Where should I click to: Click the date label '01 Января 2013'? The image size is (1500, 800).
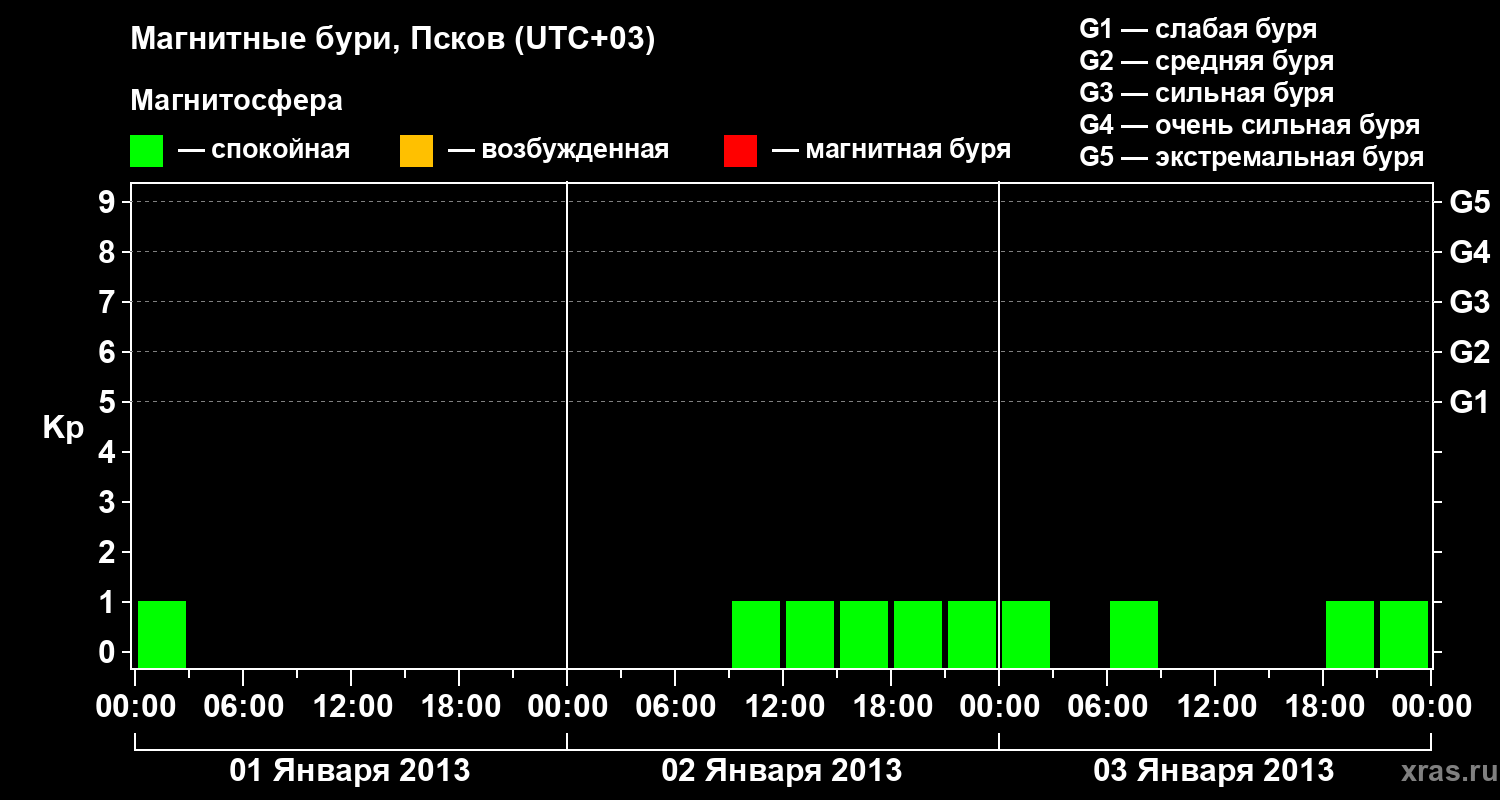tap(350, 771)
